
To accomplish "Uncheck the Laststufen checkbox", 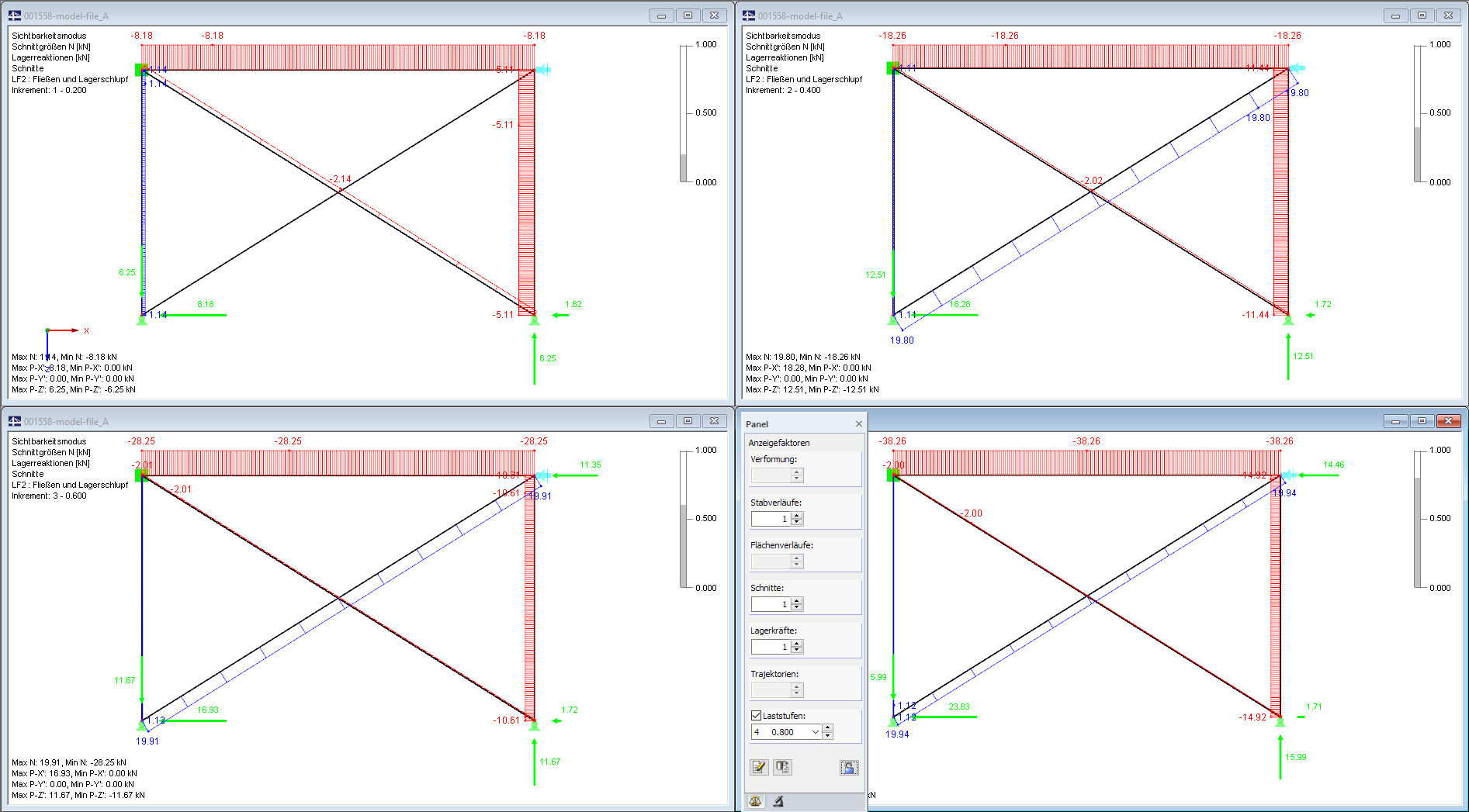I will pos(756,715).
